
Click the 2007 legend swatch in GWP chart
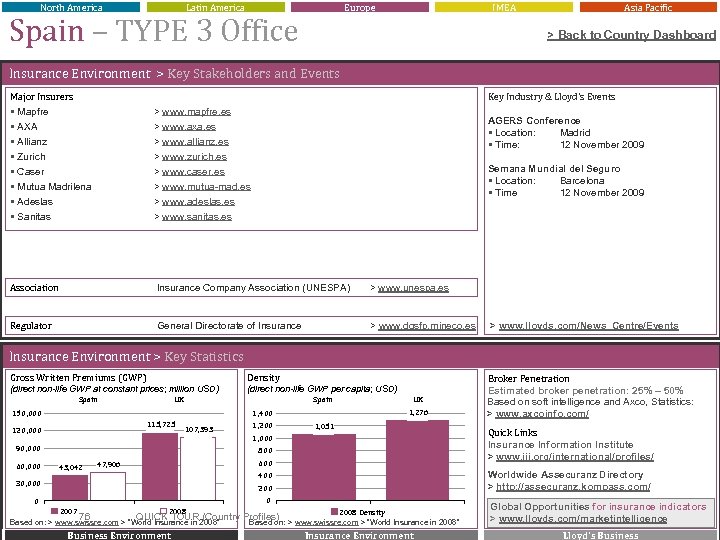pos(55,511)
